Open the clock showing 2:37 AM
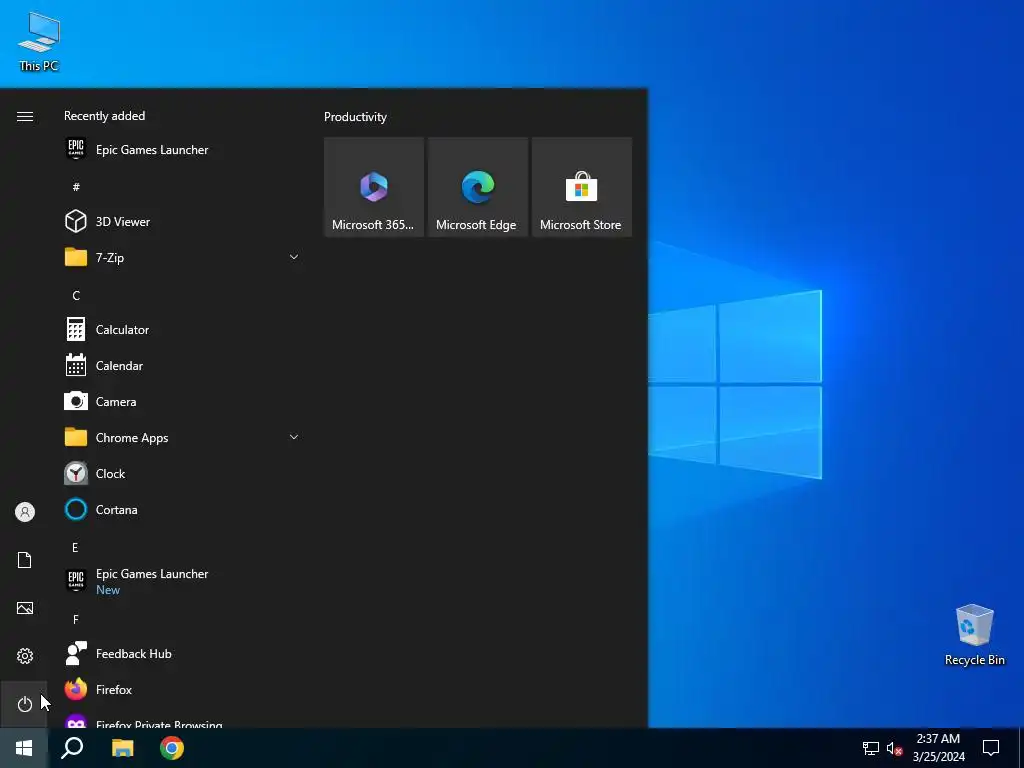The height and width of the screenshot is (768, 1024). point(938,748)
